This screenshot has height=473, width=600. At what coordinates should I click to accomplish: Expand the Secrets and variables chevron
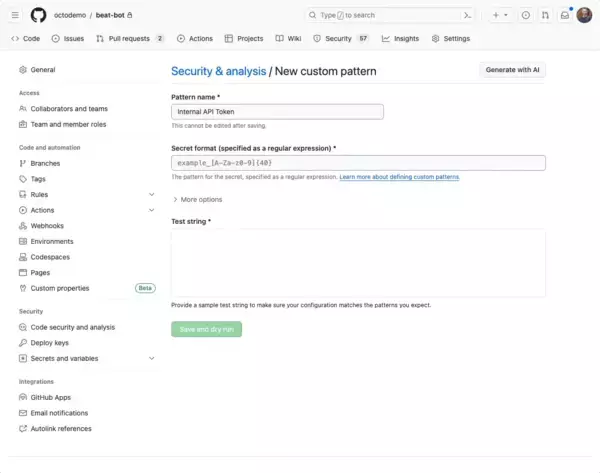click(152, 358)
